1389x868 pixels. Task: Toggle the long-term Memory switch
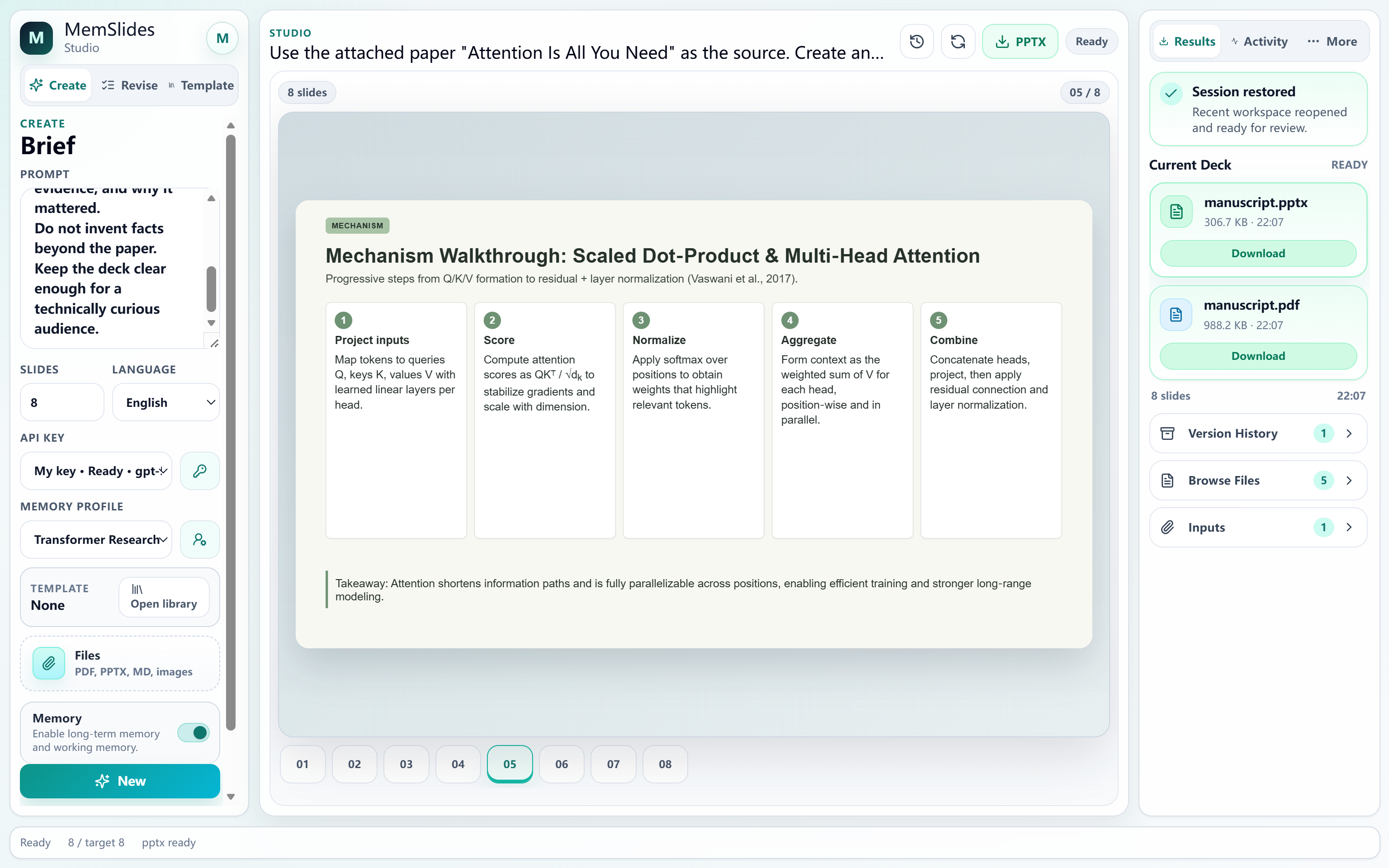[x=193, y=732]
